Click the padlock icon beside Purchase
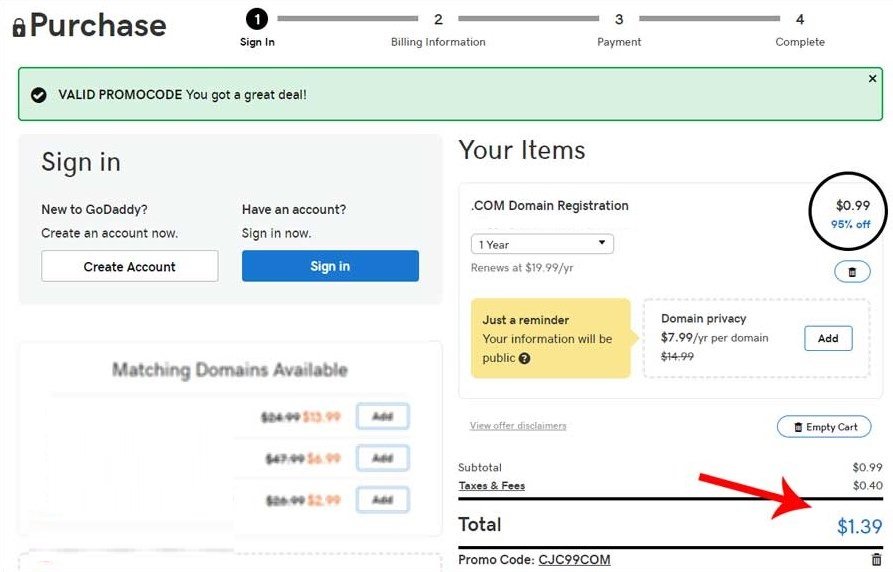The height and width of the screenshot is (572, 893). click(19, 27)
